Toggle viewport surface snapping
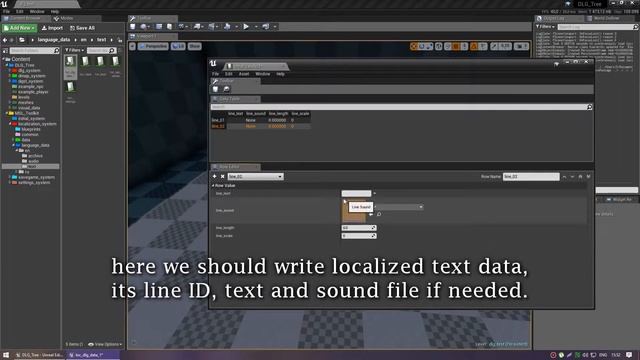Screen dimensions: 640x360 point(447,47)
